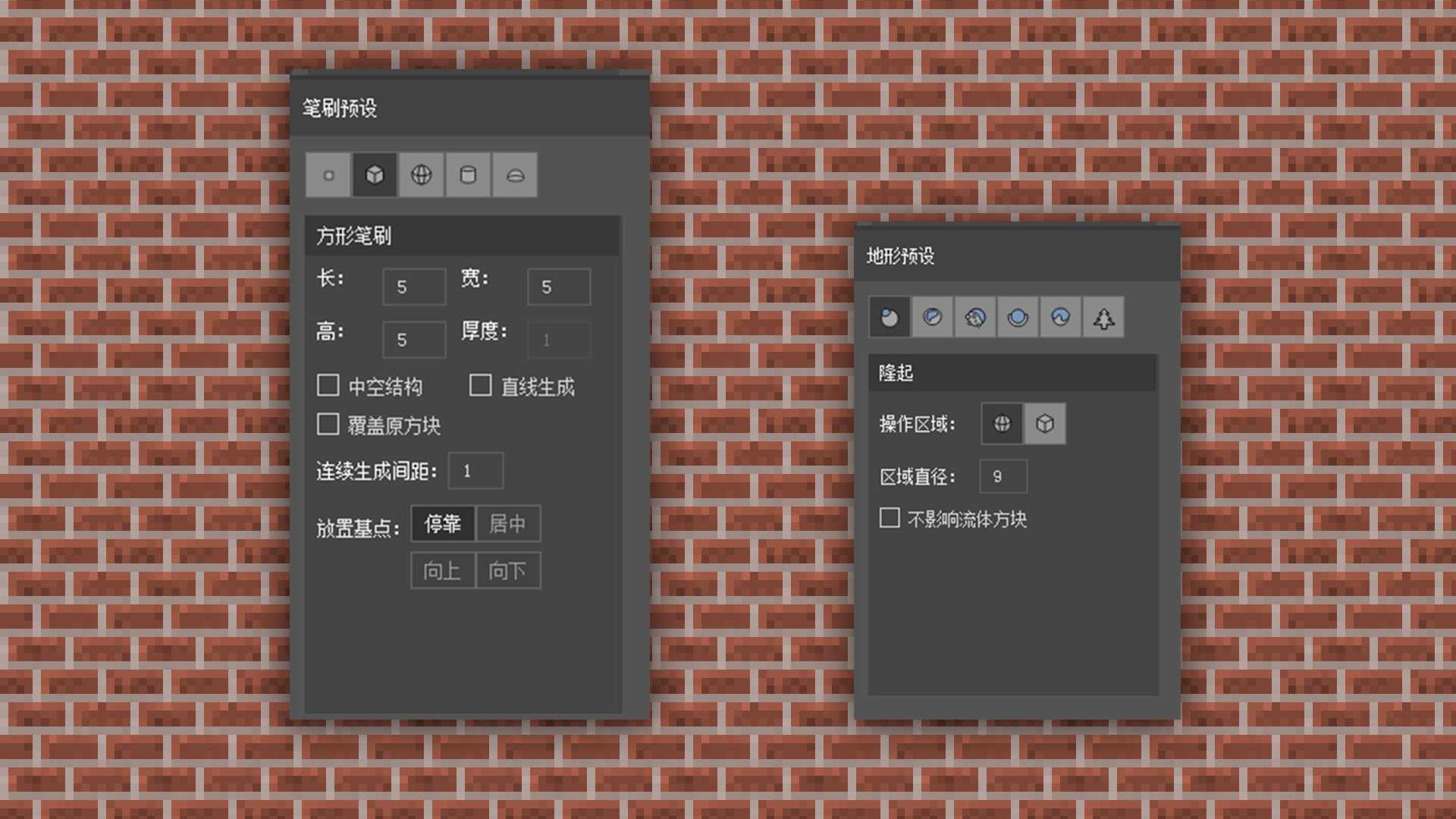Enable the 中空结构 checkbox
Image resolution: width=1456 pixels, height=819 pixels.
click(x=328, y=385)
